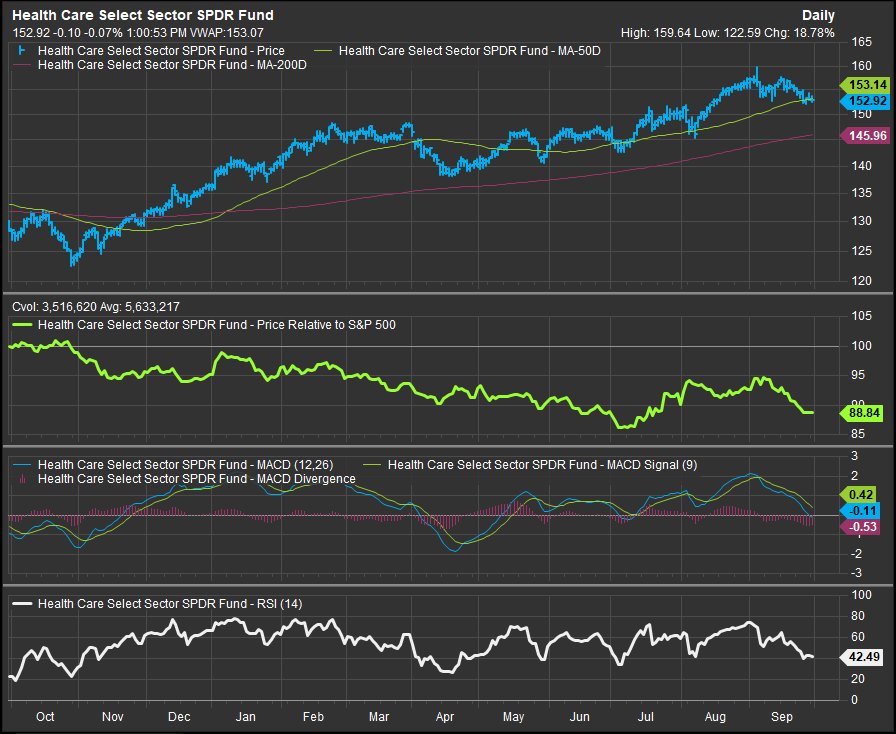Click the Health Care Select Sector SPDR Fund title
Viewport: 896px width, 734px height.
click(x=143, y=15)
